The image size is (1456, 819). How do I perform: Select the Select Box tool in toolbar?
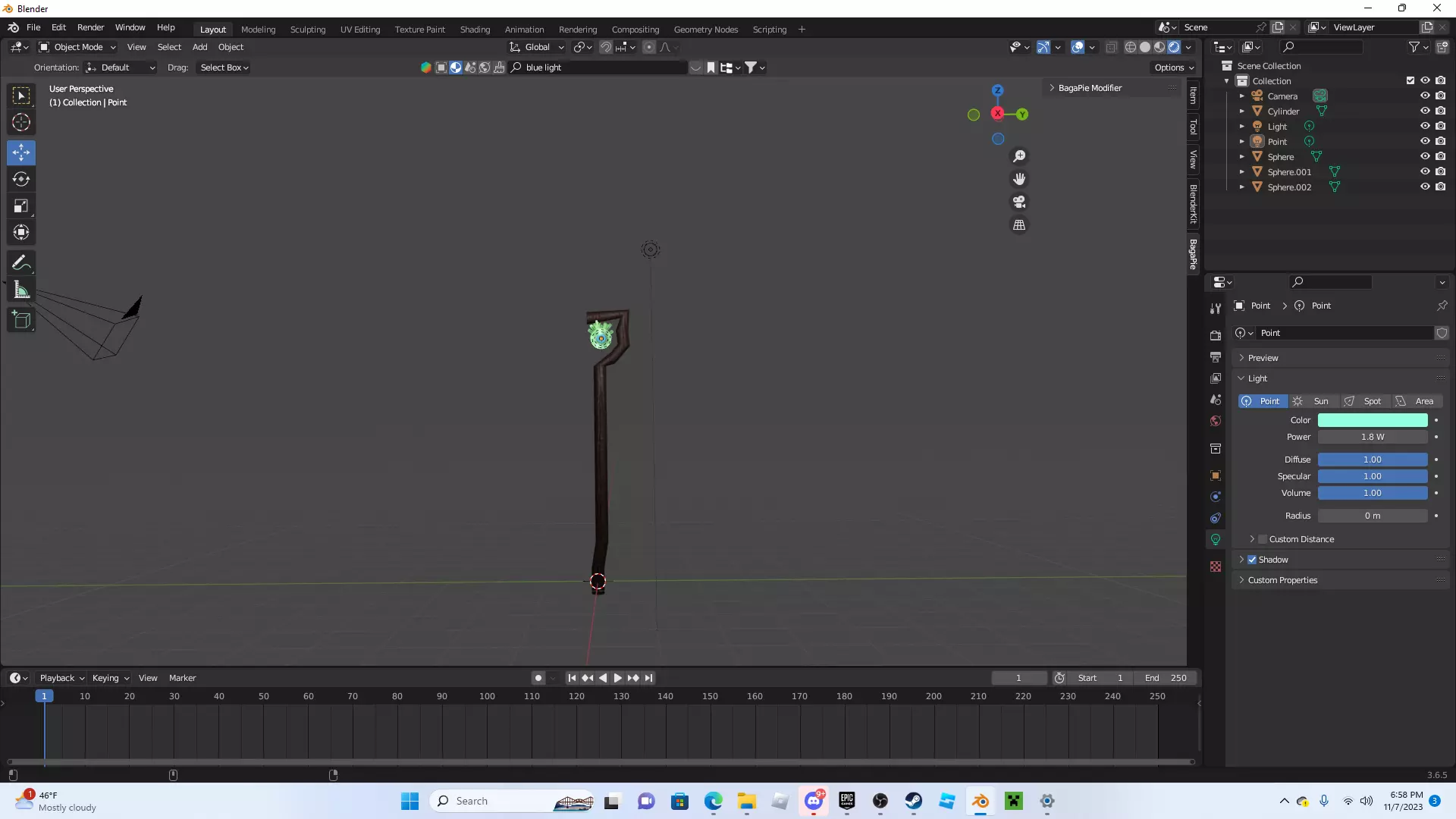(21, 96)
